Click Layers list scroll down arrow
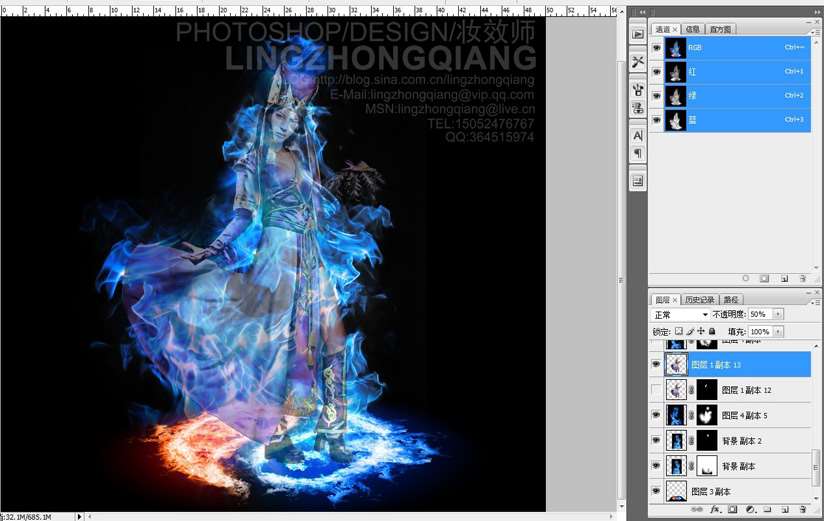 coord(816,498)
